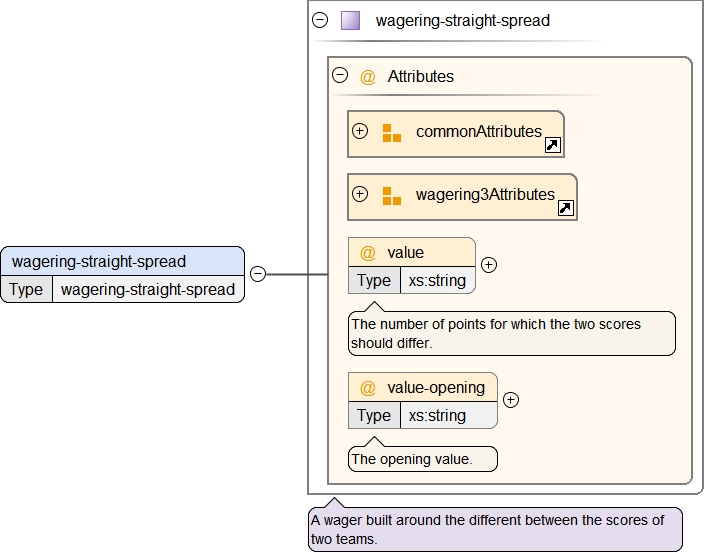Click the xs:string type of value attribute
Screen dimensions: 705x555
click(437, 281)
